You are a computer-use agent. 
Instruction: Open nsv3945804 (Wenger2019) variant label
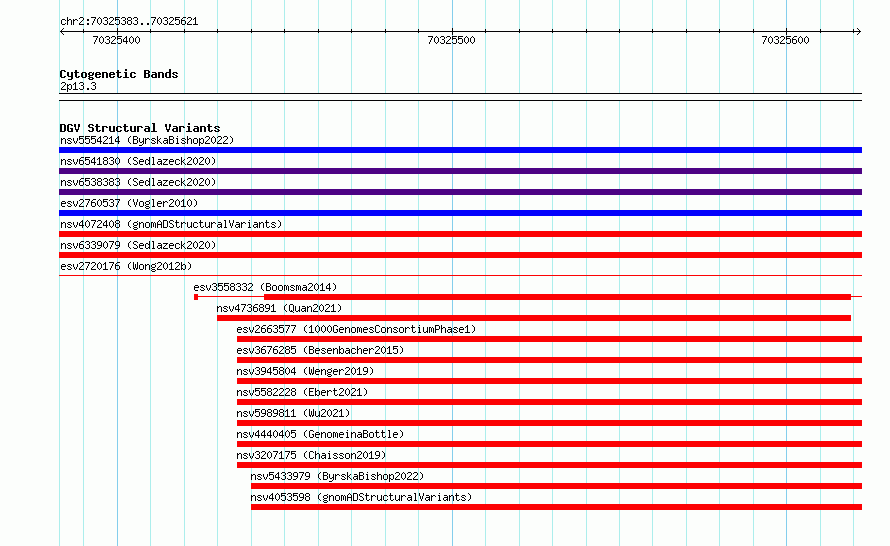(x=305, y=371)
